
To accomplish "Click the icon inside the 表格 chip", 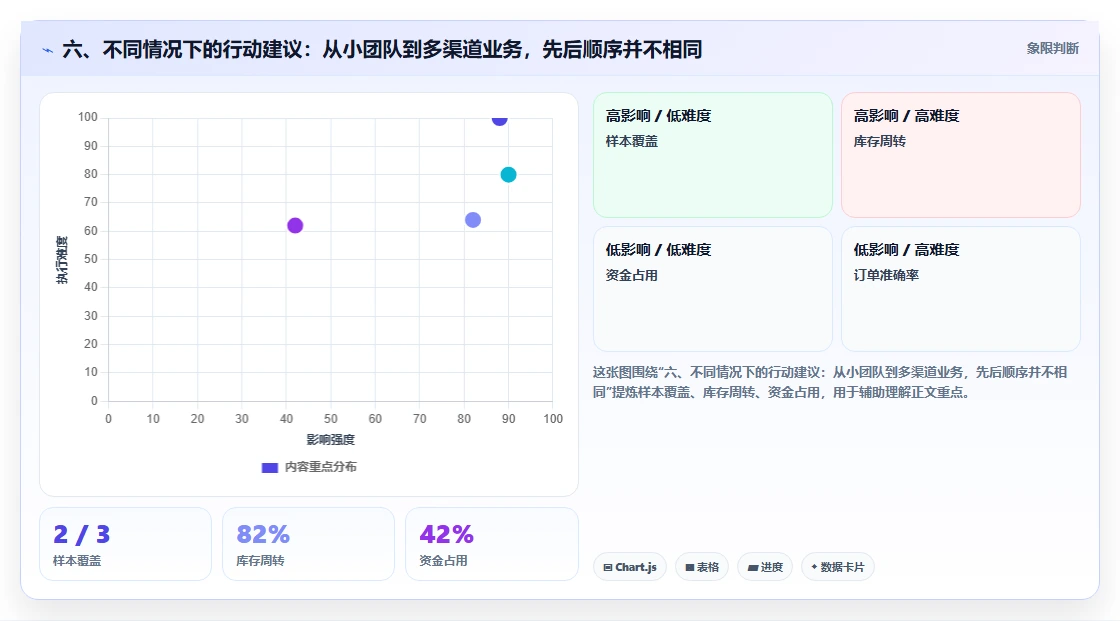I will [x=689, y=567].
